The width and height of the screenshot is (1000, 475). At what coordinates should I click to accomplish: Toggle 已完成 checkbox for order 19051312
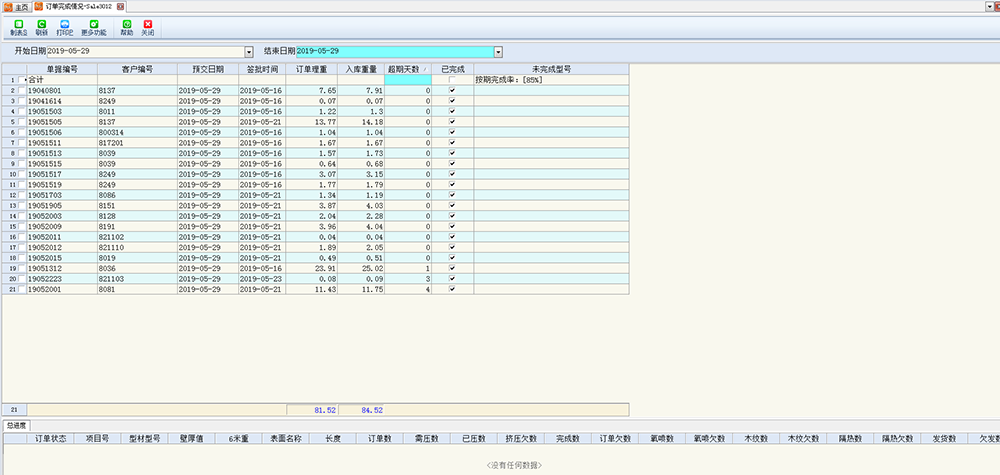click(452, 269)
